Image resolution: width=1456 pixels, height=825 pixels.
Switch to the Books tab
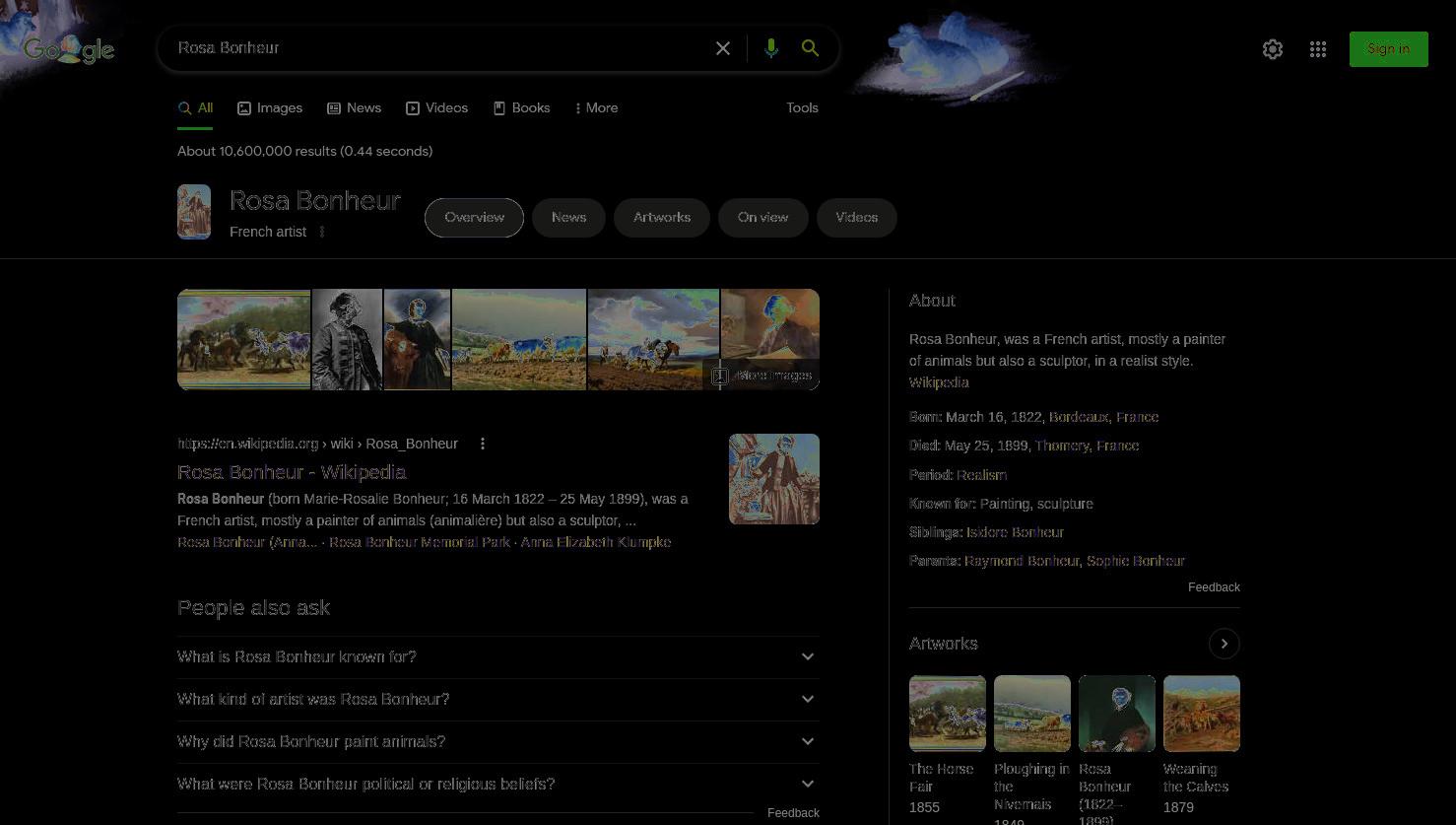521,108
